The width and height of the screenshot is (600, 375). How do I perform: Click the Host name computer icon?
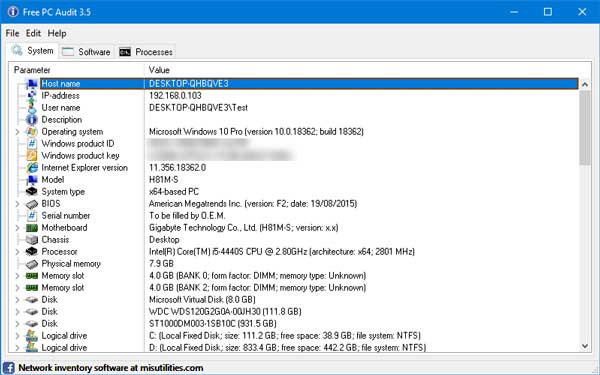(32, 83)
